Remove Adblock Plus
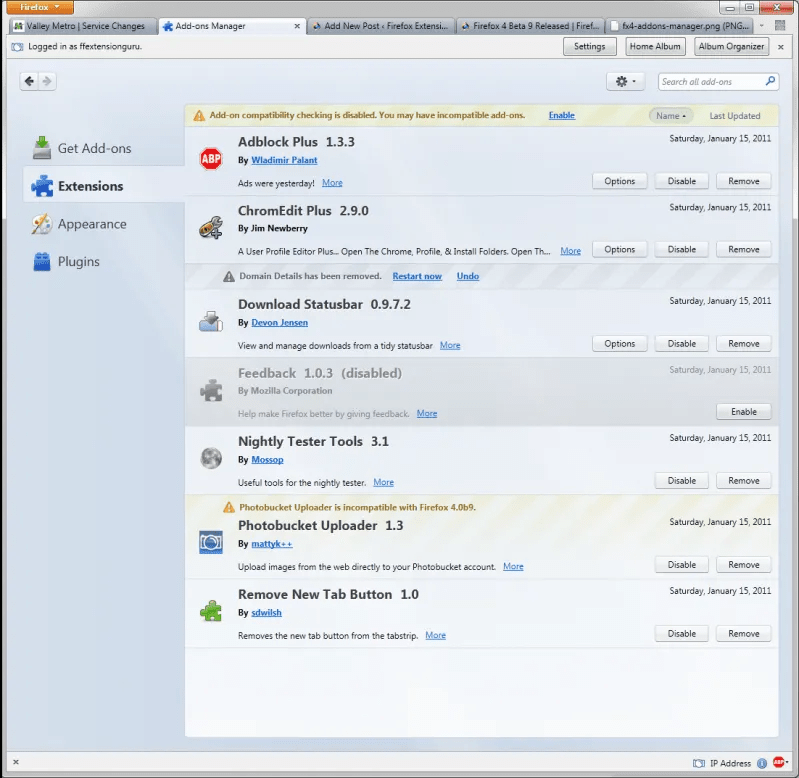 [x=743, y=181]
